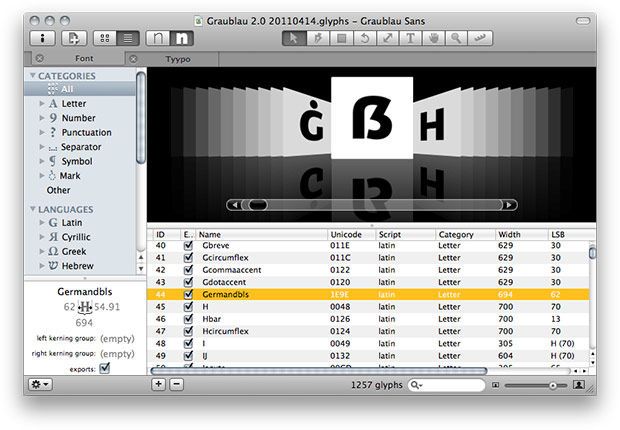Image resolution: width=620 pixels, height=430 pixels.
Task: Toggle export checkbox for Hcircumflex
Action: click(189, 331)
